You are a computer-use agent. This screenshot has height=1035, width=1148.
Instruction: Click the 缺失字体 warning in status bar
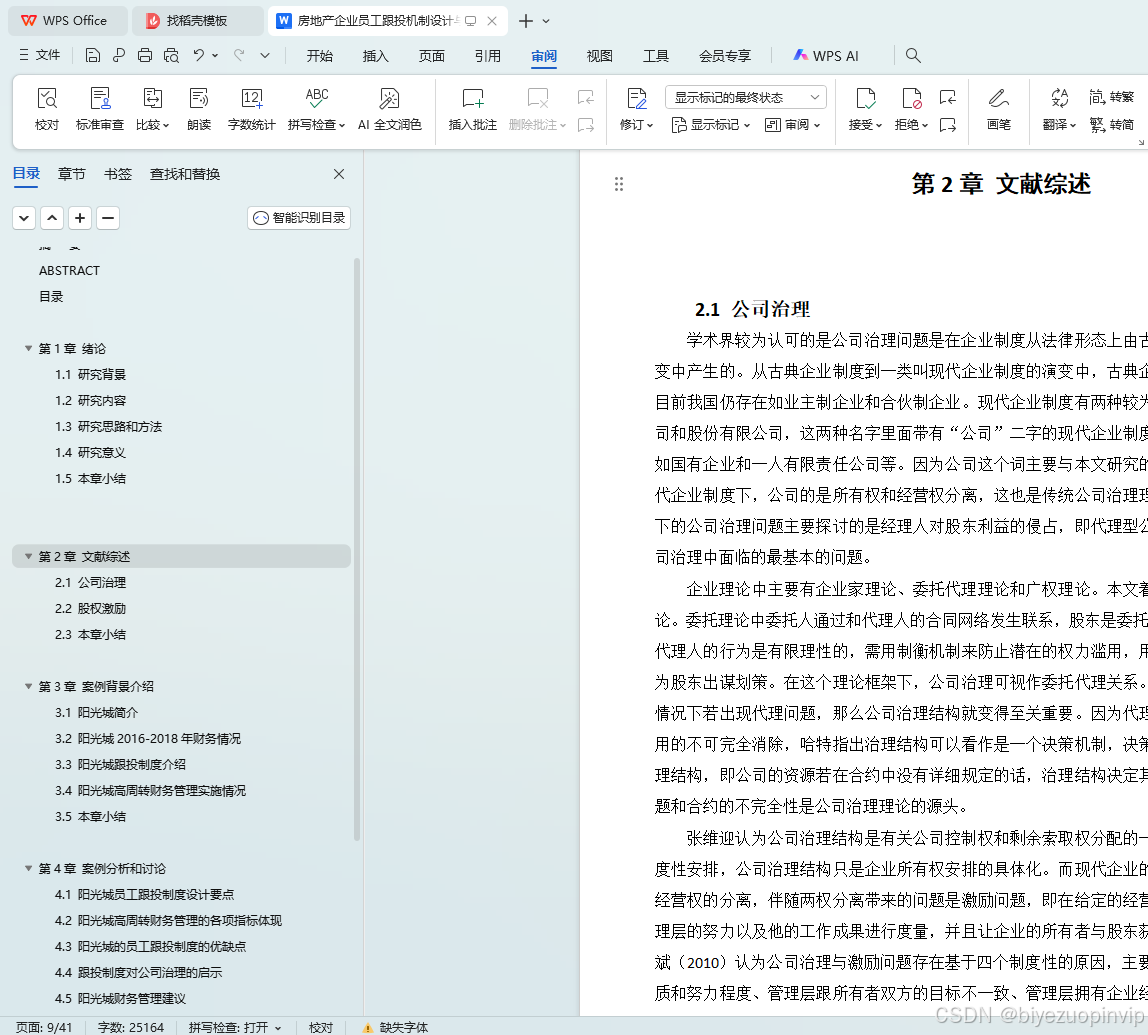(x=395, y=1027)
